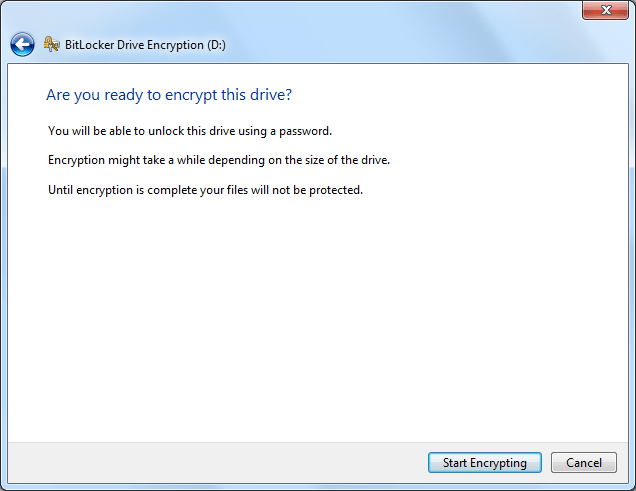This screenshot has width=636, height=491.
Task: Click the Encryption might take a while line
Action: 219,160
